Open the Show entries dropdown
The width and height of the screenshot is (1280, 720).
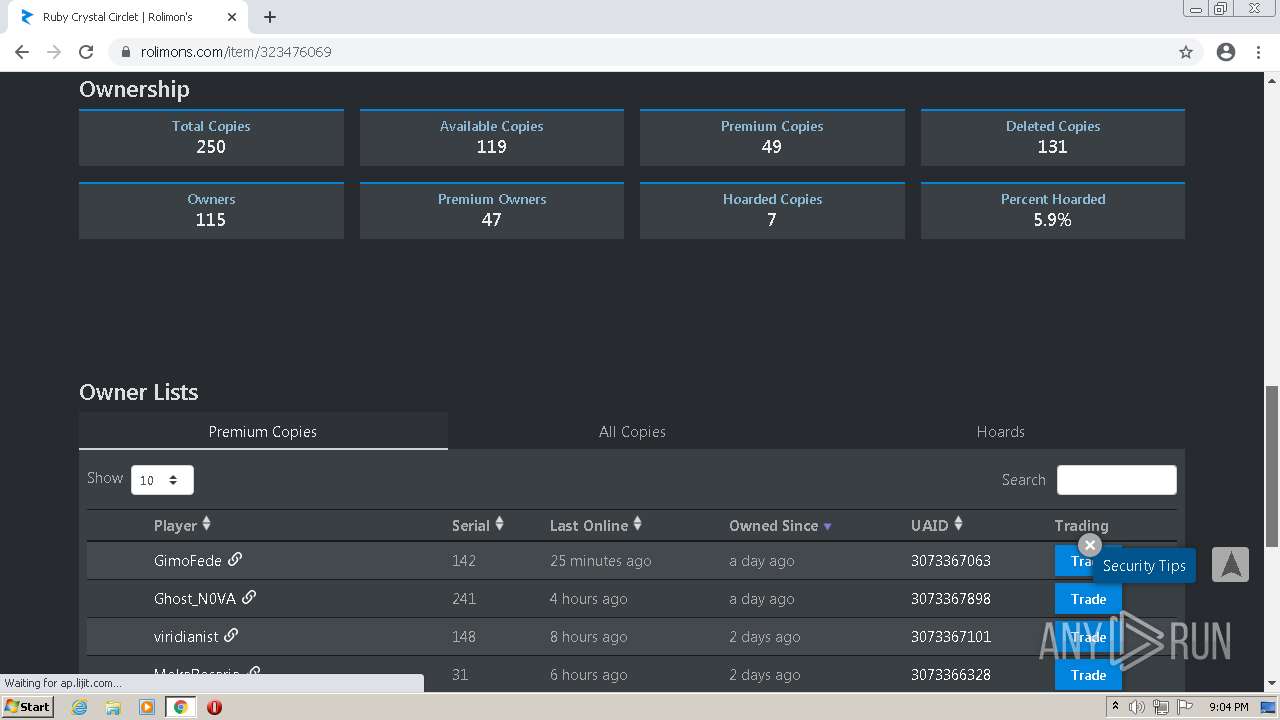(162, 480)
